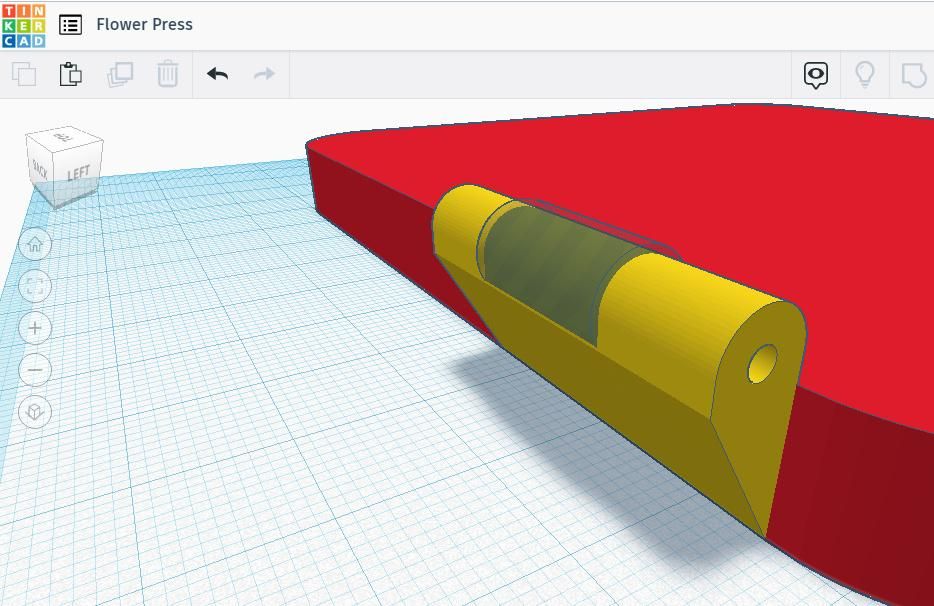Click the Copy tool icon
Viewport: 934px width, 606px height.
click(x=24, y=74)
